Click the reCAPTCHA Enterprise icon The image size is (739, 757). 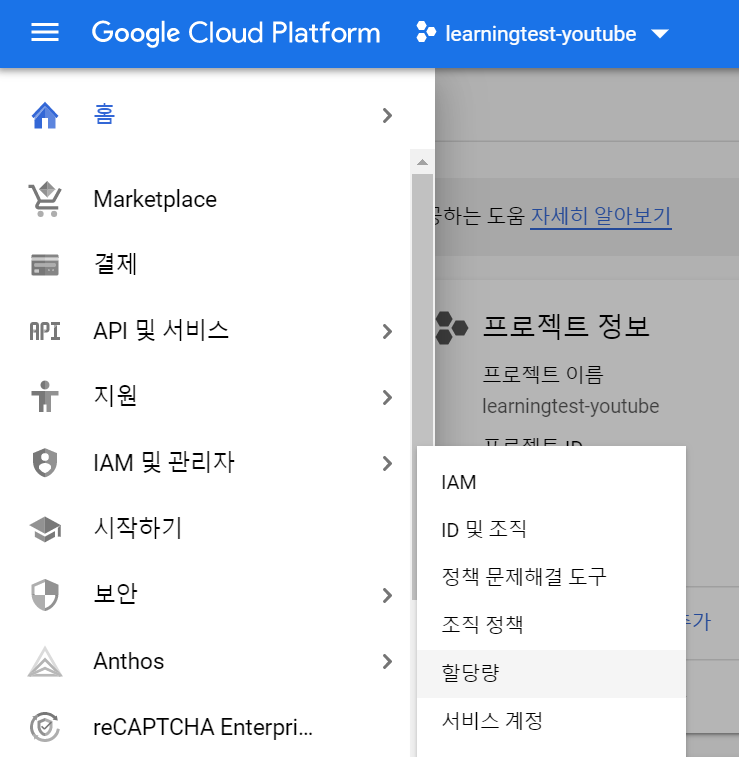(45, 727)
